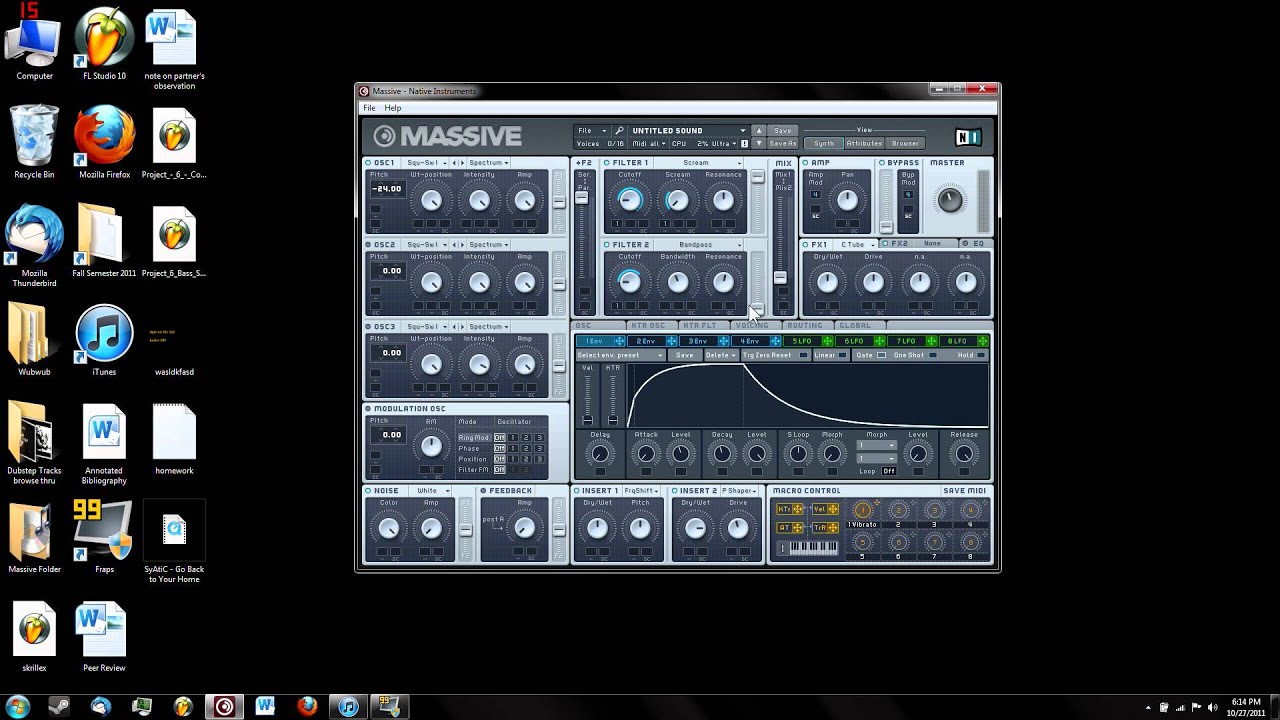This screenshot has height=720, width=1280.
Task: Toggle Insert 1 power button
Action: 577,491
